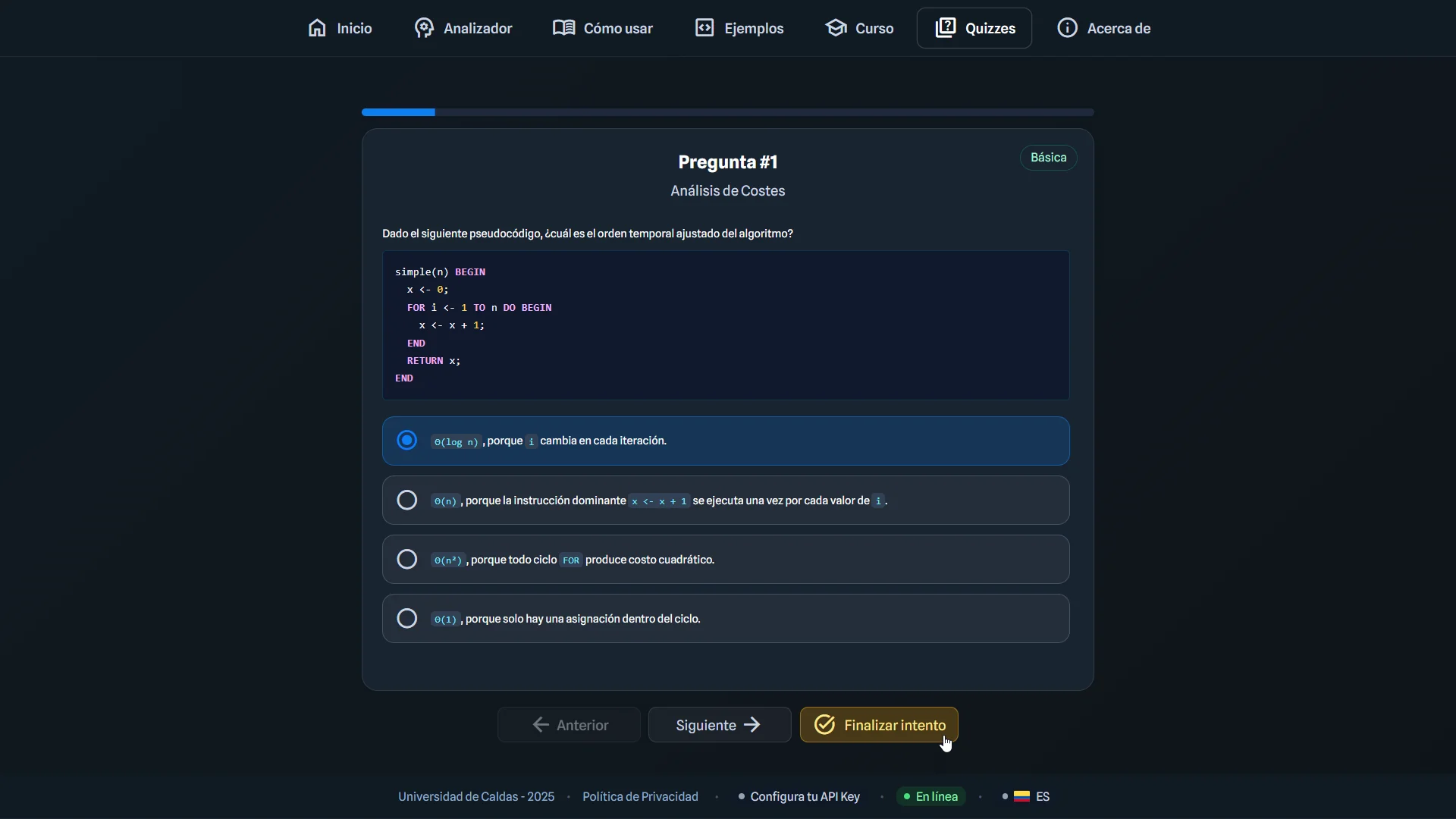Click the Universidad de Caldas - 2025 link
This screenshot has width=1456, height=819.
pos(476,796)
